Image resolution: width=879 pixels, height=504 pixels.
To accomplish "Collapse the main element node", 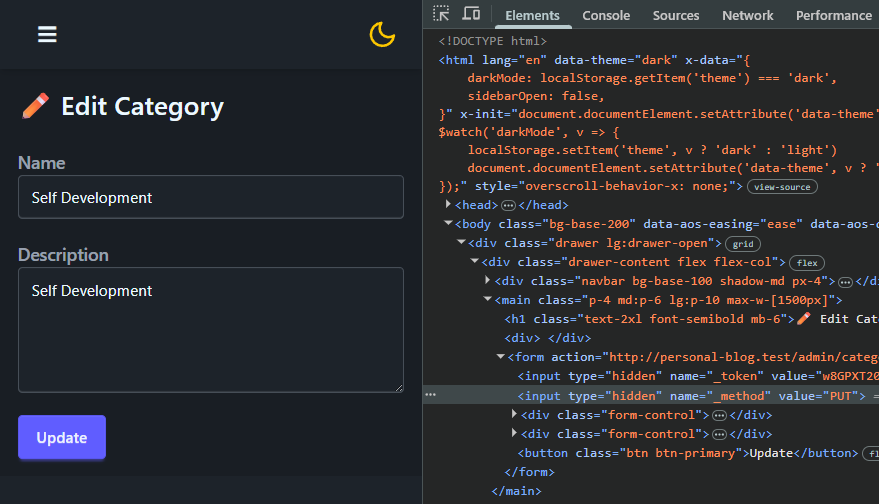I will click(487, 299).
